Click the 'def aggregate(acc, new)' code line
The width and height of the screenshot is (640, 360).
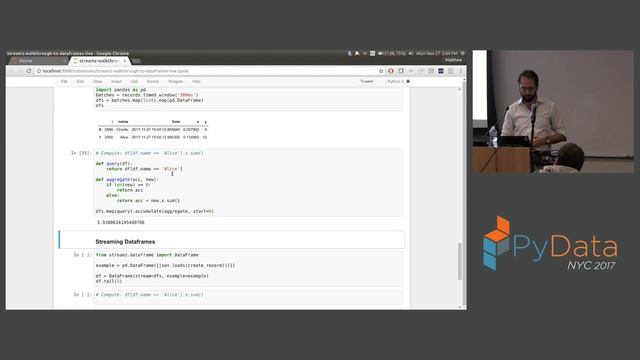tap(127, 180)
